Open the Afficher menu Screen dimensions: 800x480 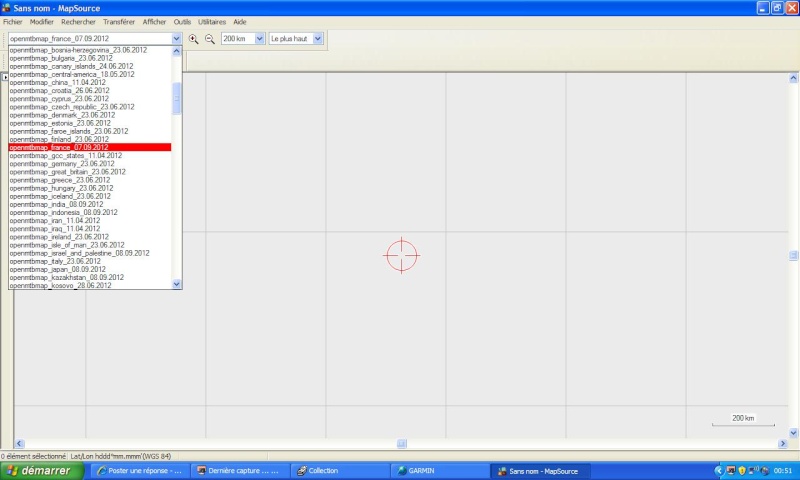pyautogui.click(x=154, y=22)
